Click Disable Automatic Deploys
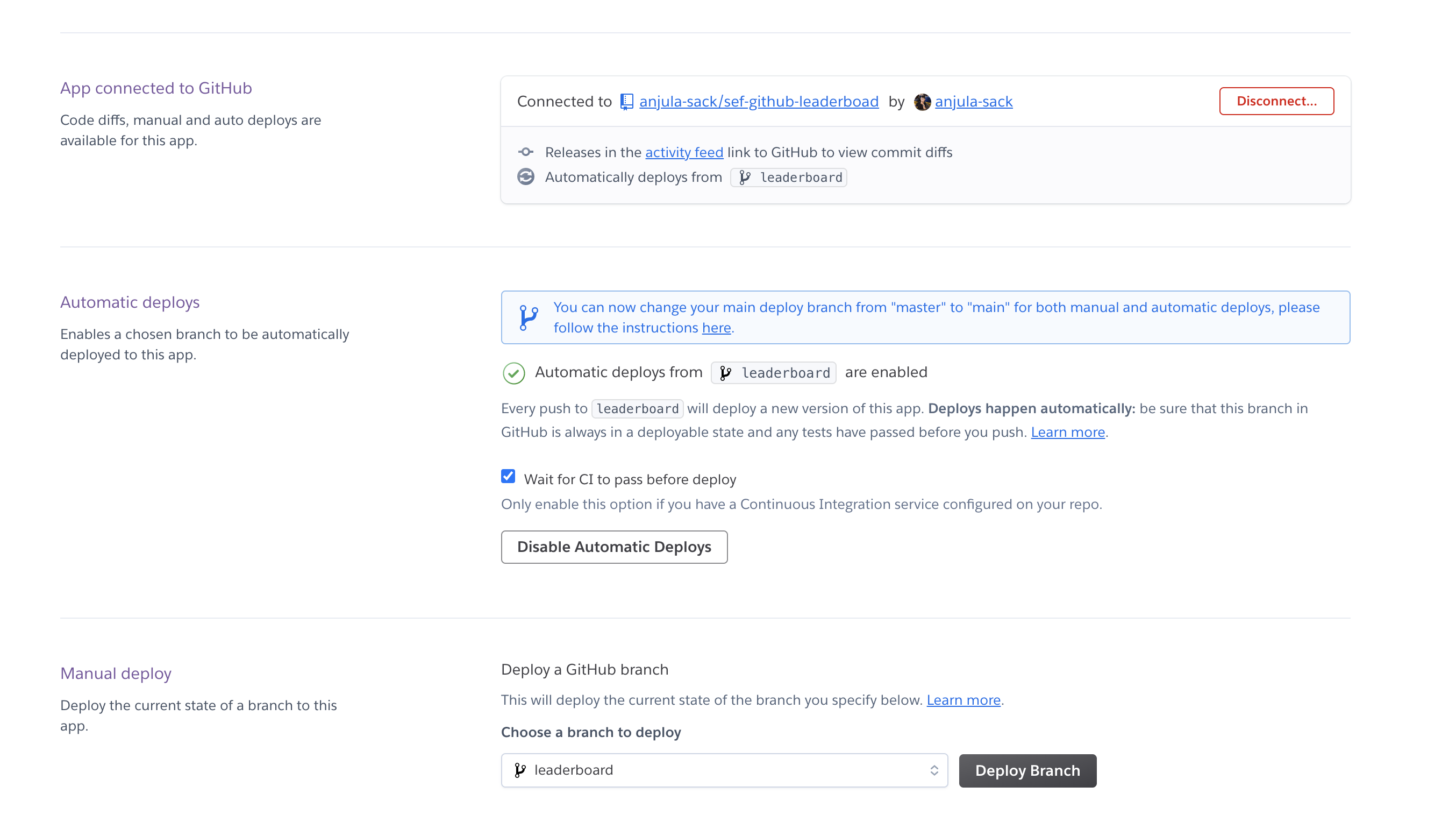1456x836 pixels. [614, 547]
